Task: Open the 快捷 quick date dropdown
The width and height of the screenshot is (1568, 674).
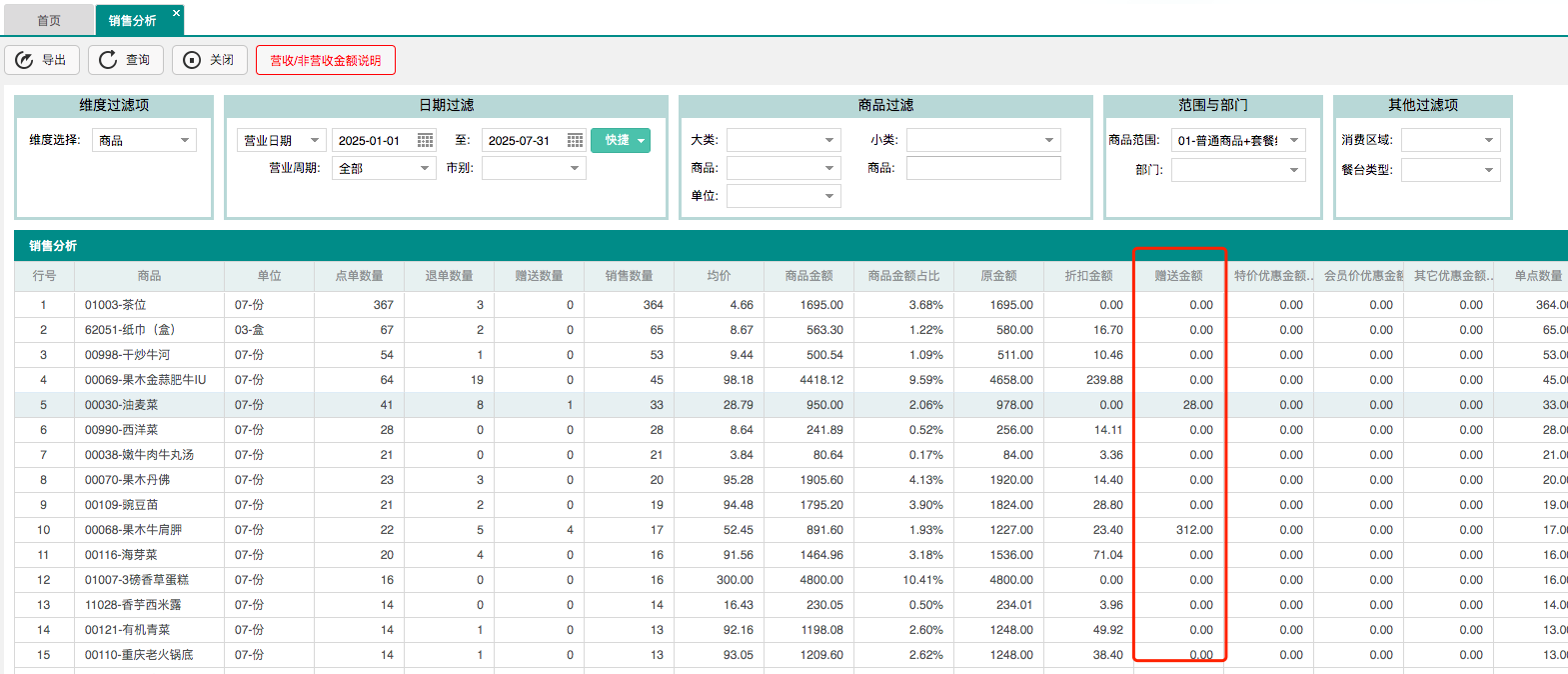Action: (621, 140)
